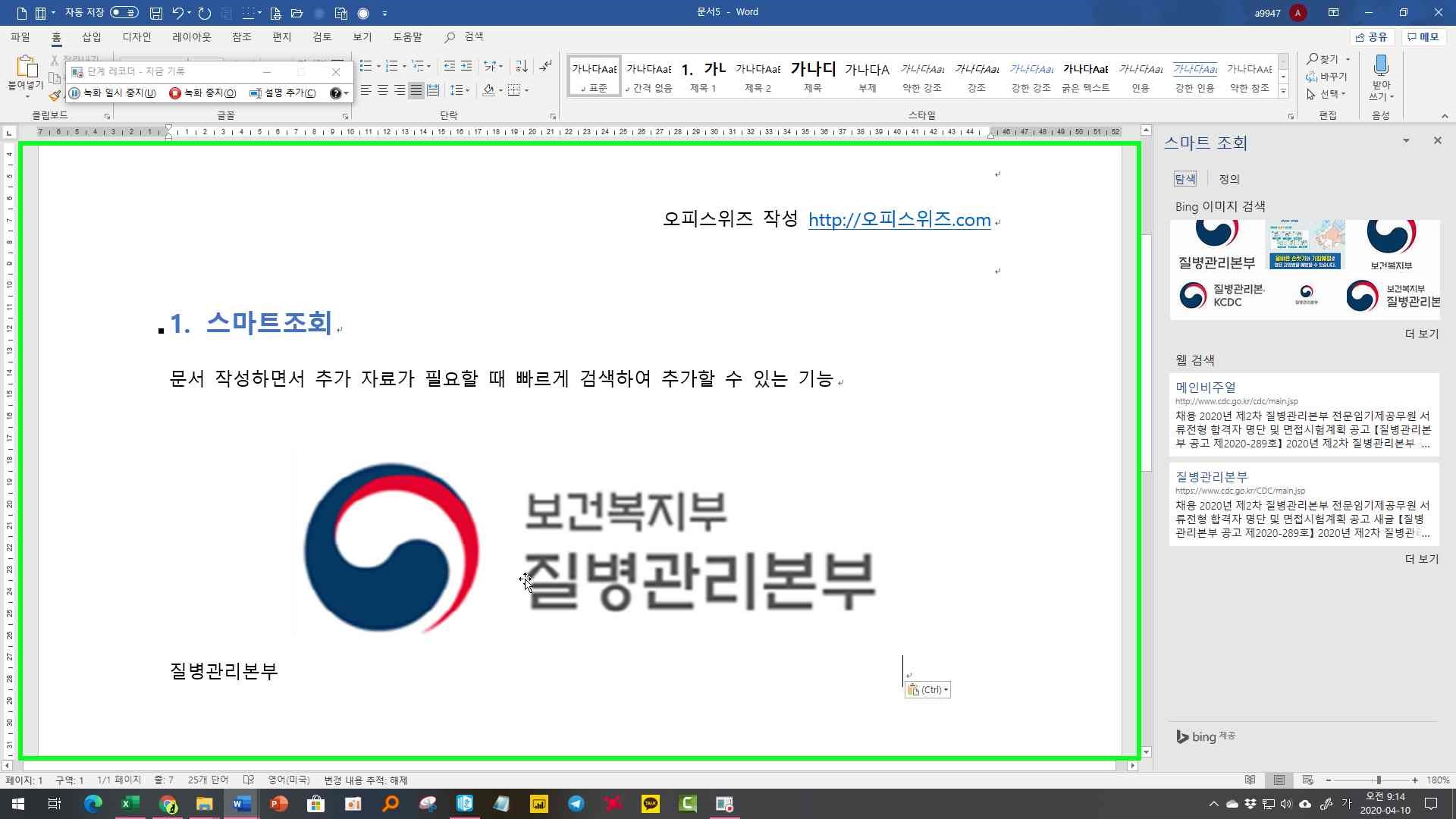
Task: Switch to Web Layout view in status bar
Action: pos(1308,780)
